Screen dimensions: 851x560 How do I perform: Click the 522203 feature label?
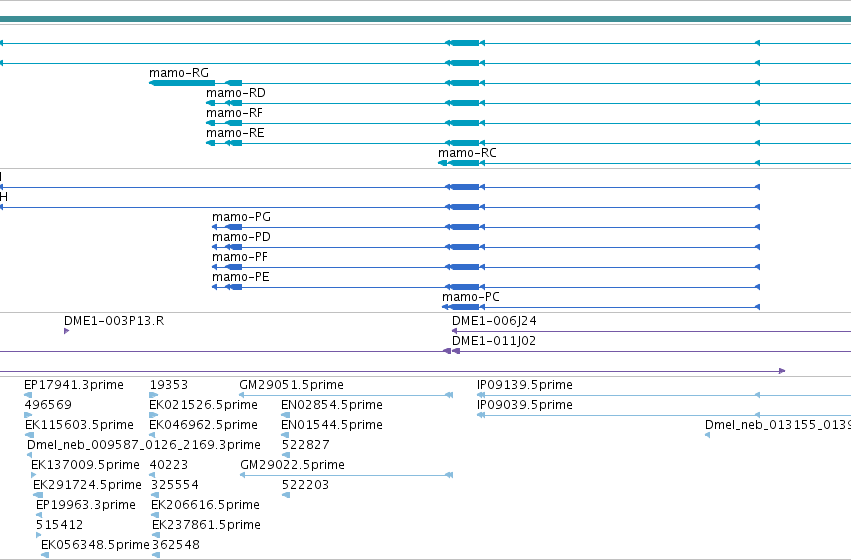click(x=306, y=486)
